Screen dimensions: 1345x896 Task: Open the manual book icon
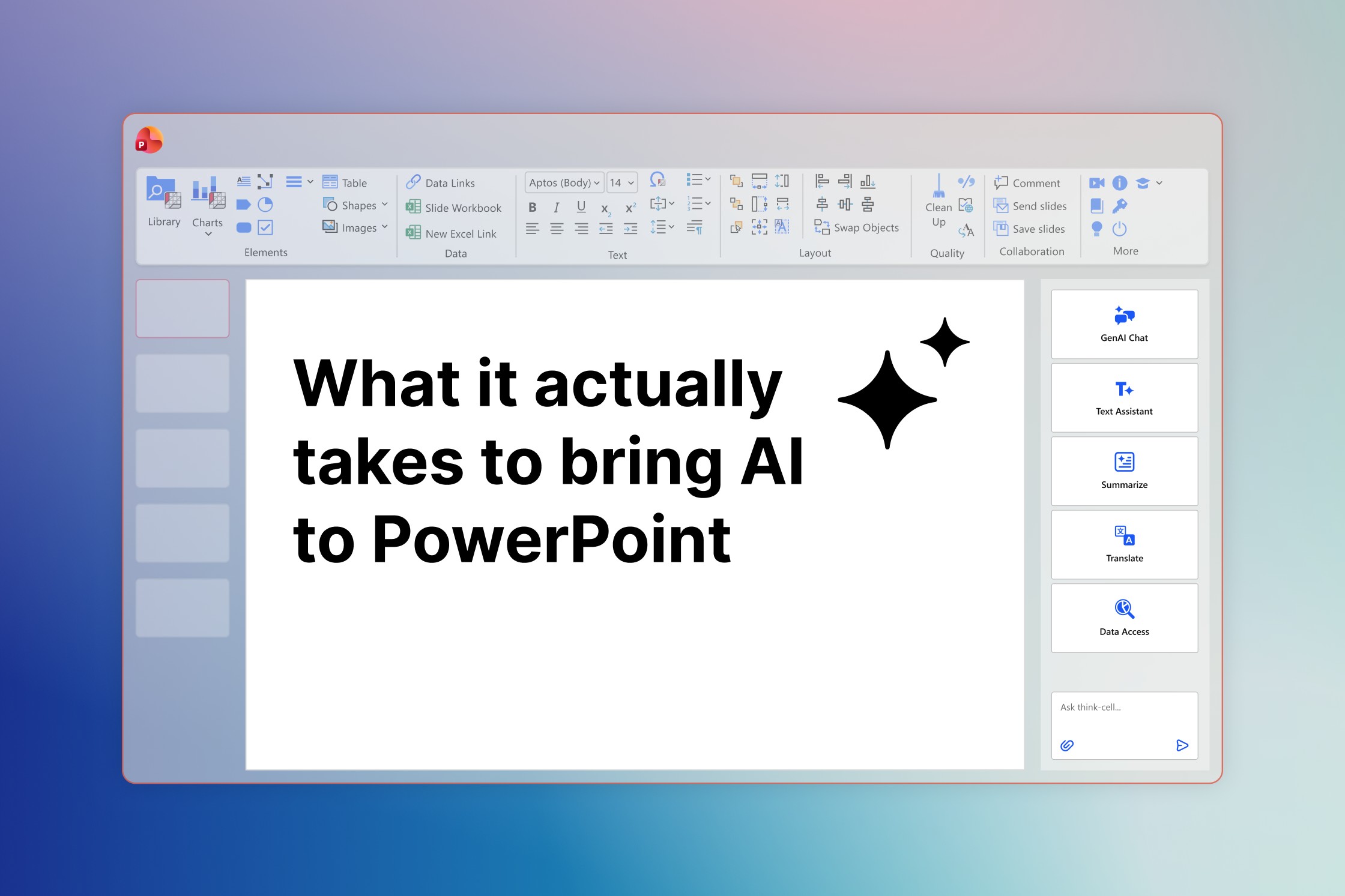coord(1097,206)
